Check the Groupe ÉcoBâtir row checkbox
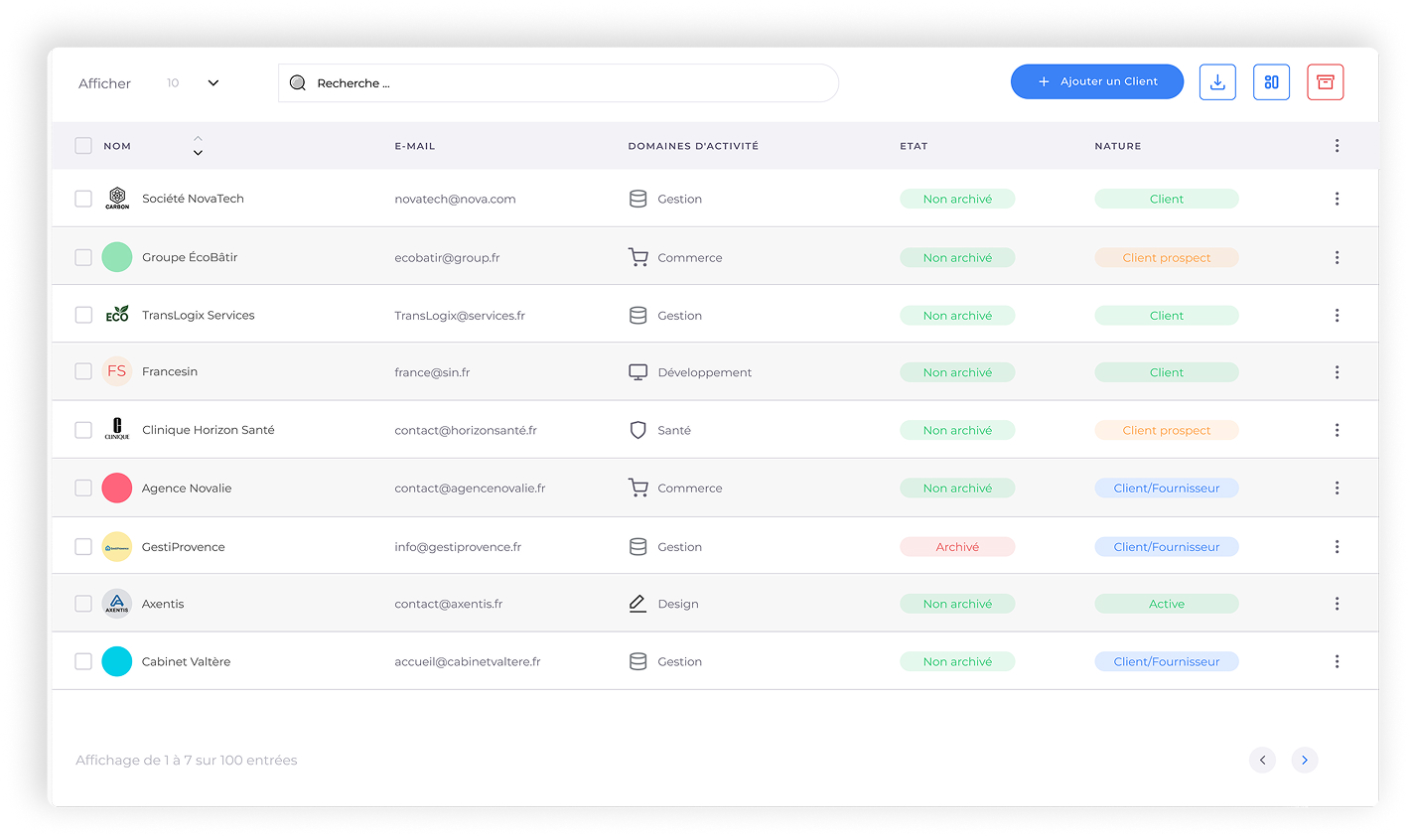 pos(83,257)
